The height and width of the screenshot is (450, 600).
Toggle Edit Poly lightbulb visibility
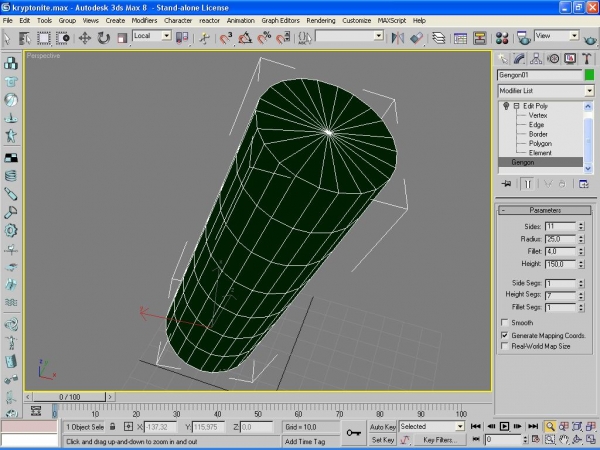click(506, 106)
